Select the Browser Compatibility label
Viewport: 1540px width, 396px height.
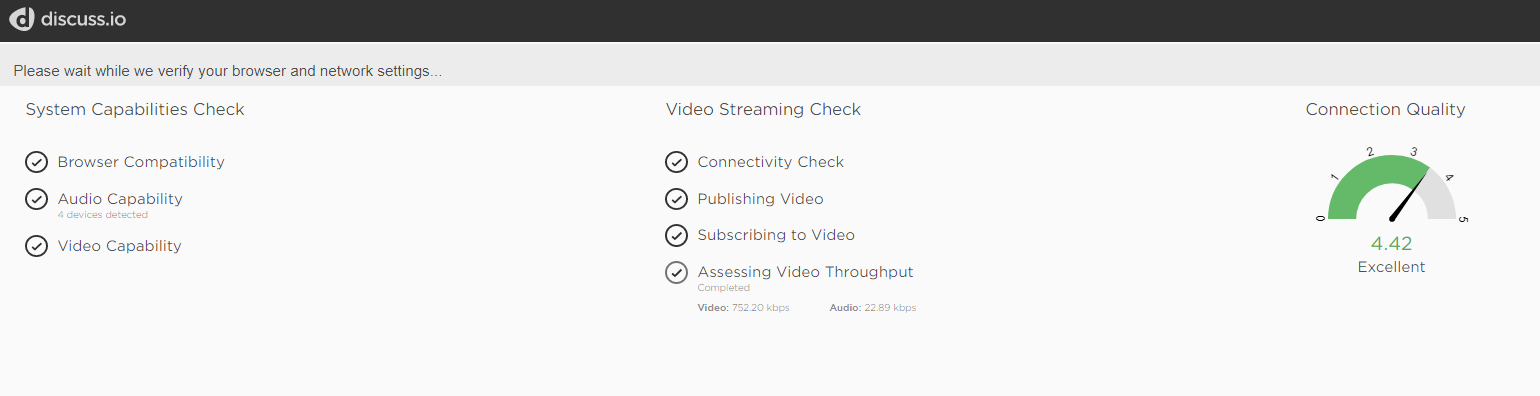tap(141, 162)
